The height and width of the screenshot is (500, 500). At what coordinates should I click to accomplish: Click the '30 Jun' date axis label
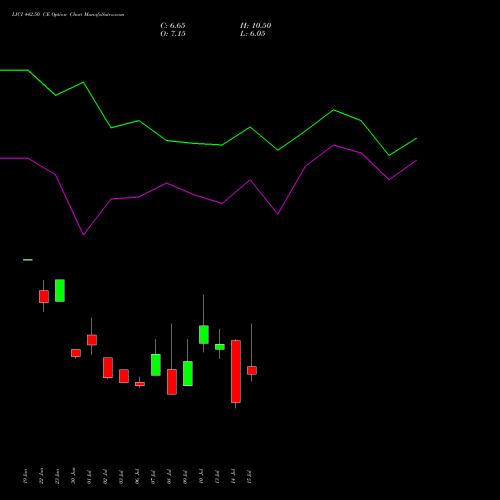click(x=74, y=476)
